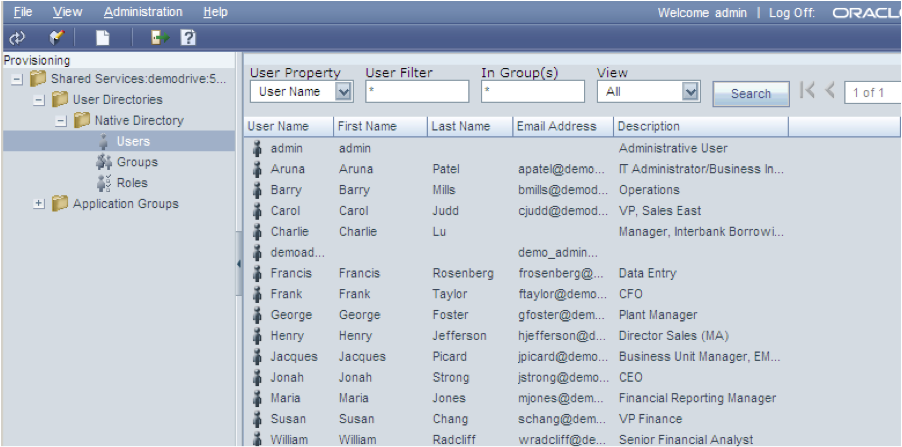Click the Refresh toolbar icon
Viewport: 902px width, 447px height.
[x=15, y=38]
